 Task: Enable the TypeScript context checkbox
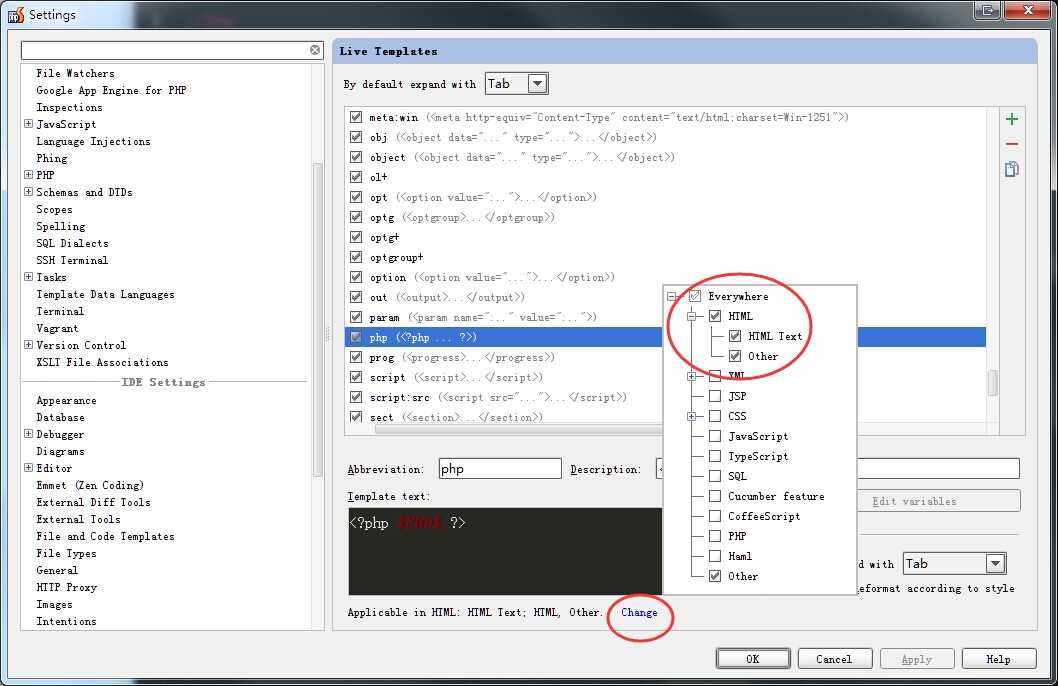tap(715, 456)
